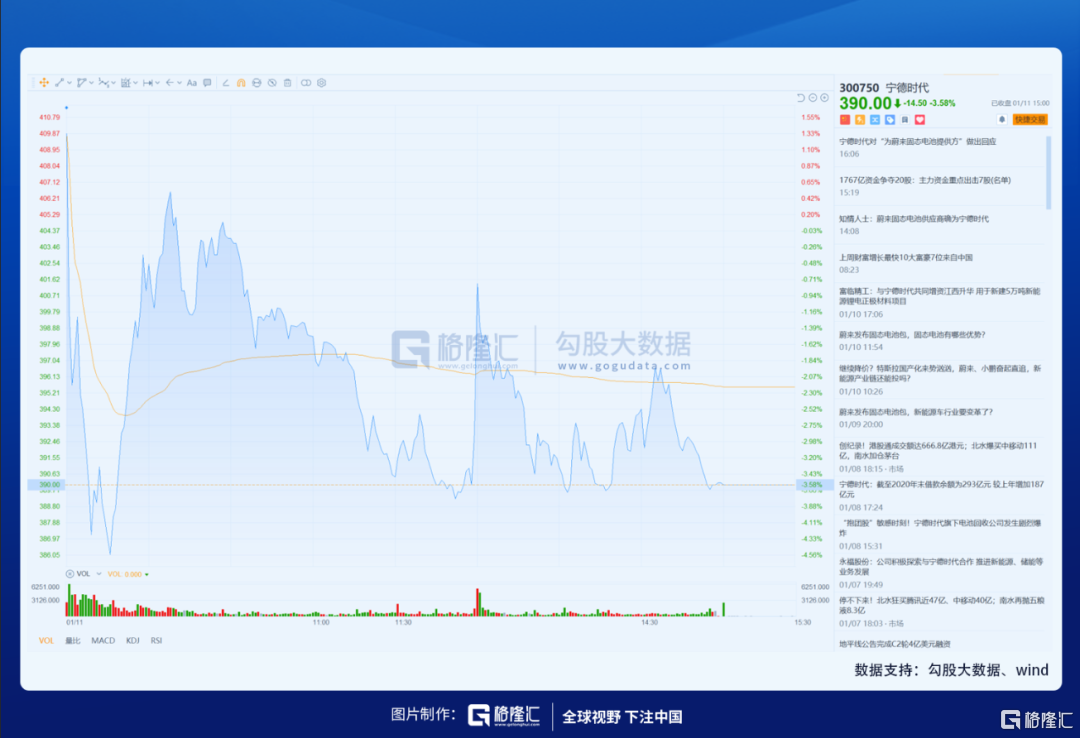Open the green arrow beside VOL: 0.000
The image size is (1080, 738).
tap(147, 575)
